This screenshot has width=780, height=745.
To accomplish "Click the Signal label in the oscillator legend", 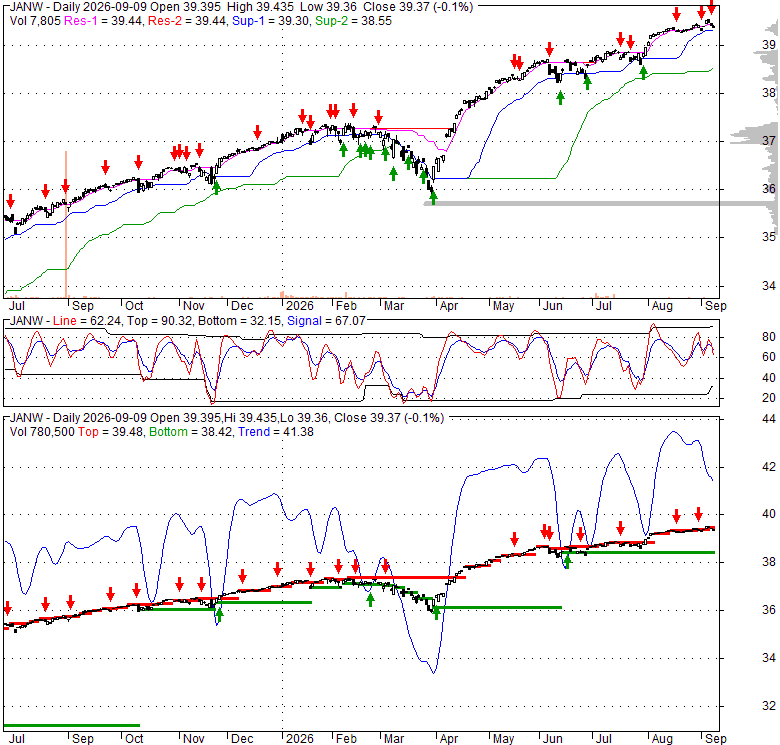I will [x=304, y=321].
